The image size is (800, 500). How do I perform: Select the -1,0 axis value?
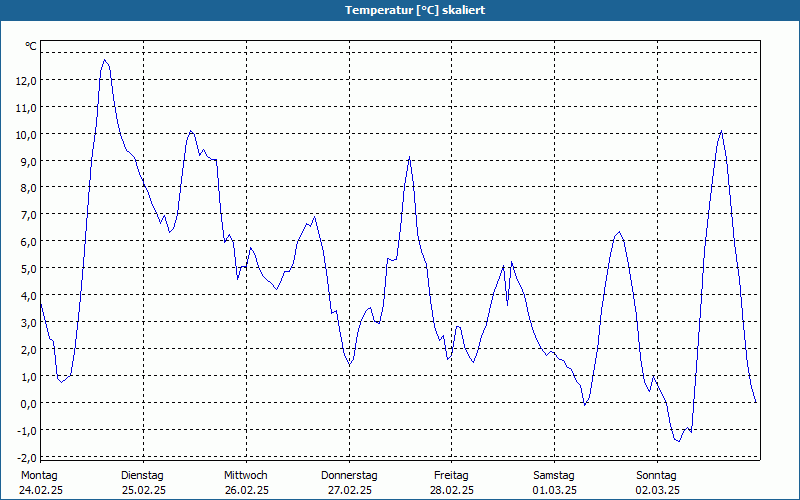click(27, 431)
